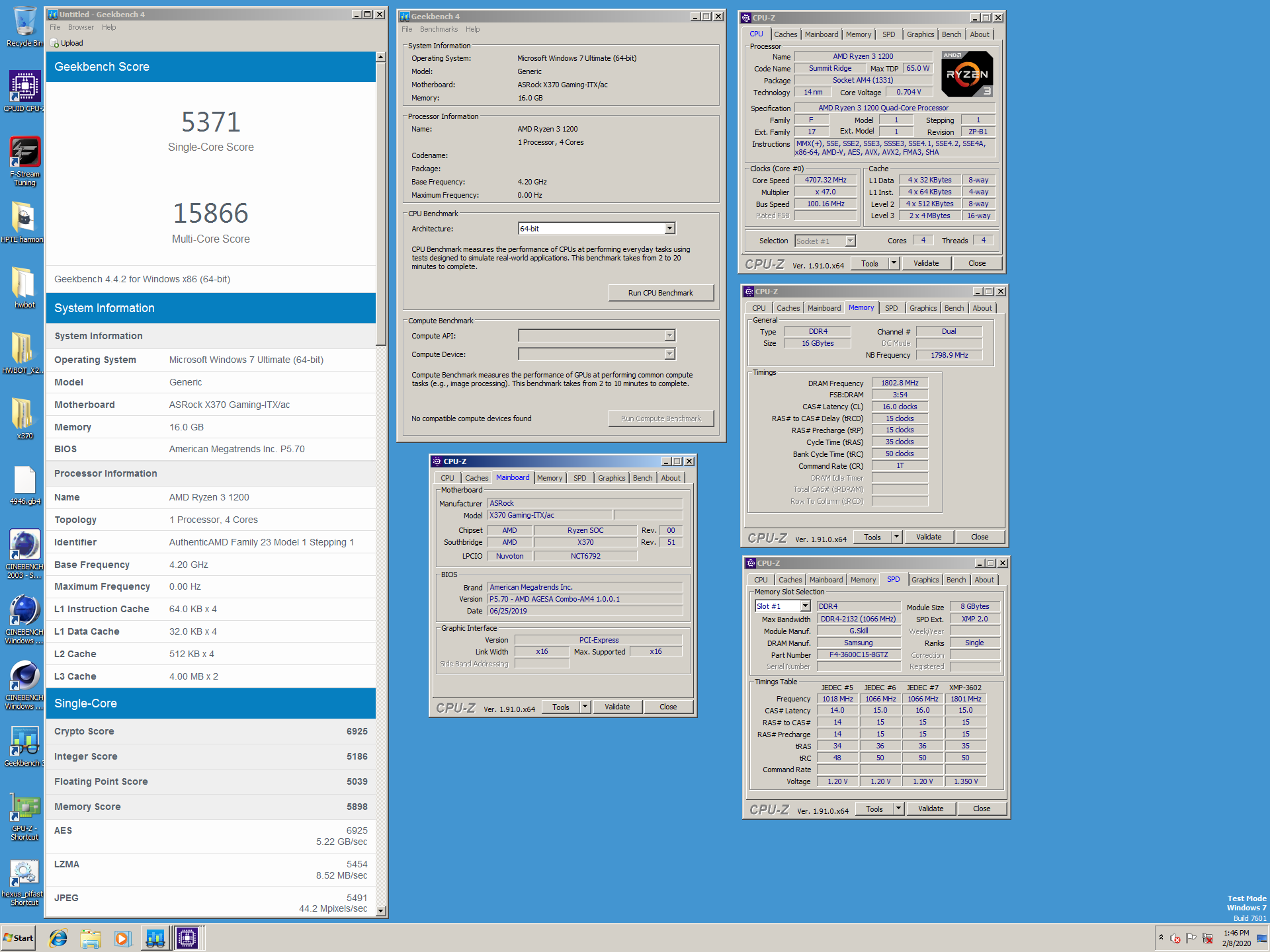Click Close in CPU-Z Memory window
This screenshot has height=952, width=1270.
tap(980, 537)
